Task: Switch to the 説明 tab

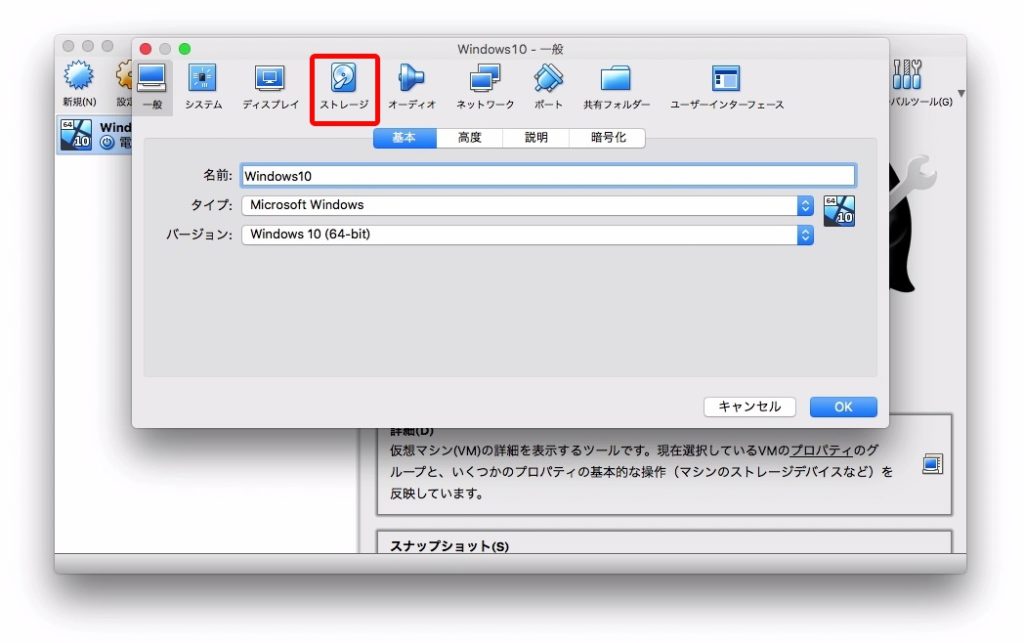Action: [536, 138]
